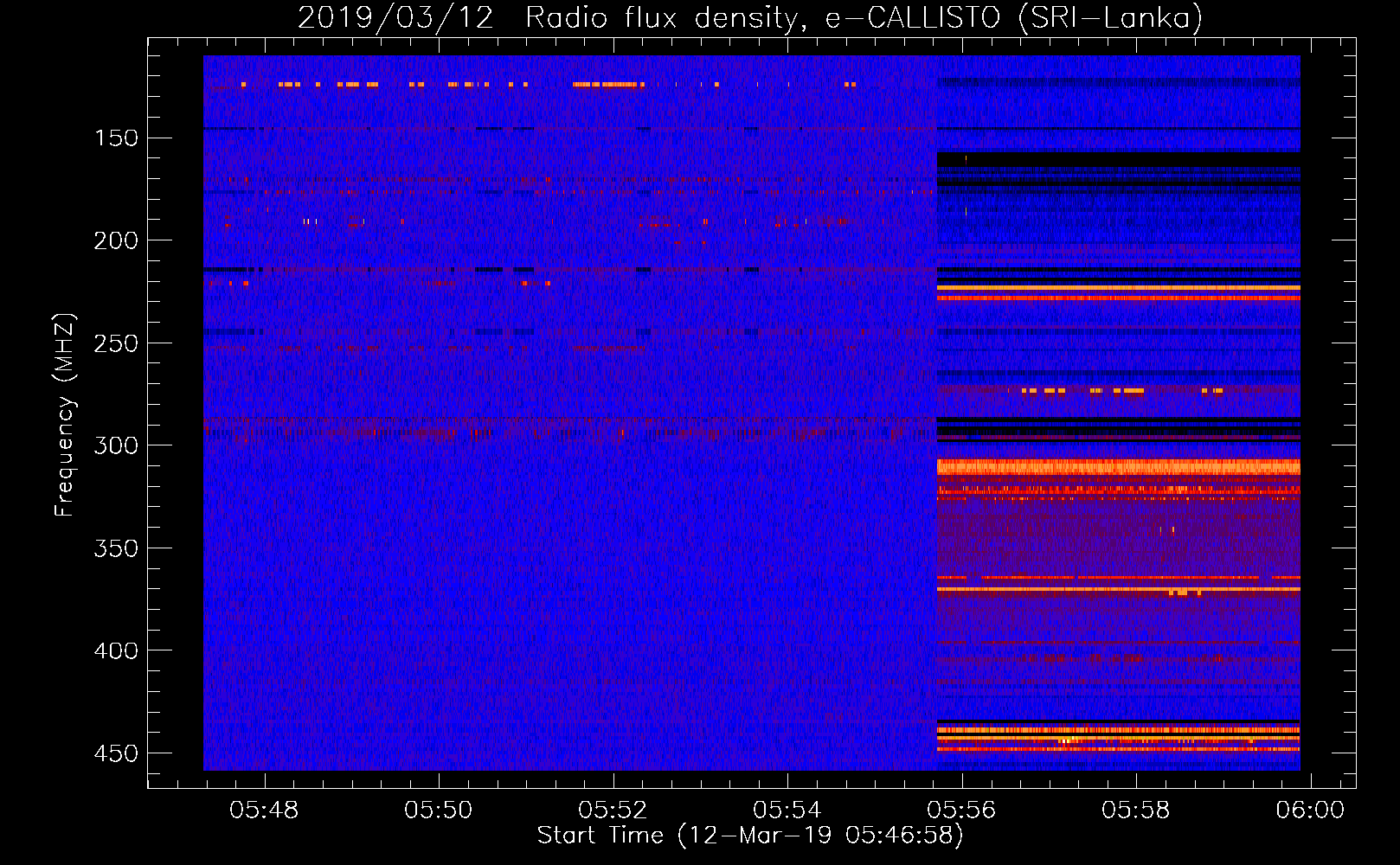
Task: Click the 05:50 time tick label
Action: [x=439, y=810]
